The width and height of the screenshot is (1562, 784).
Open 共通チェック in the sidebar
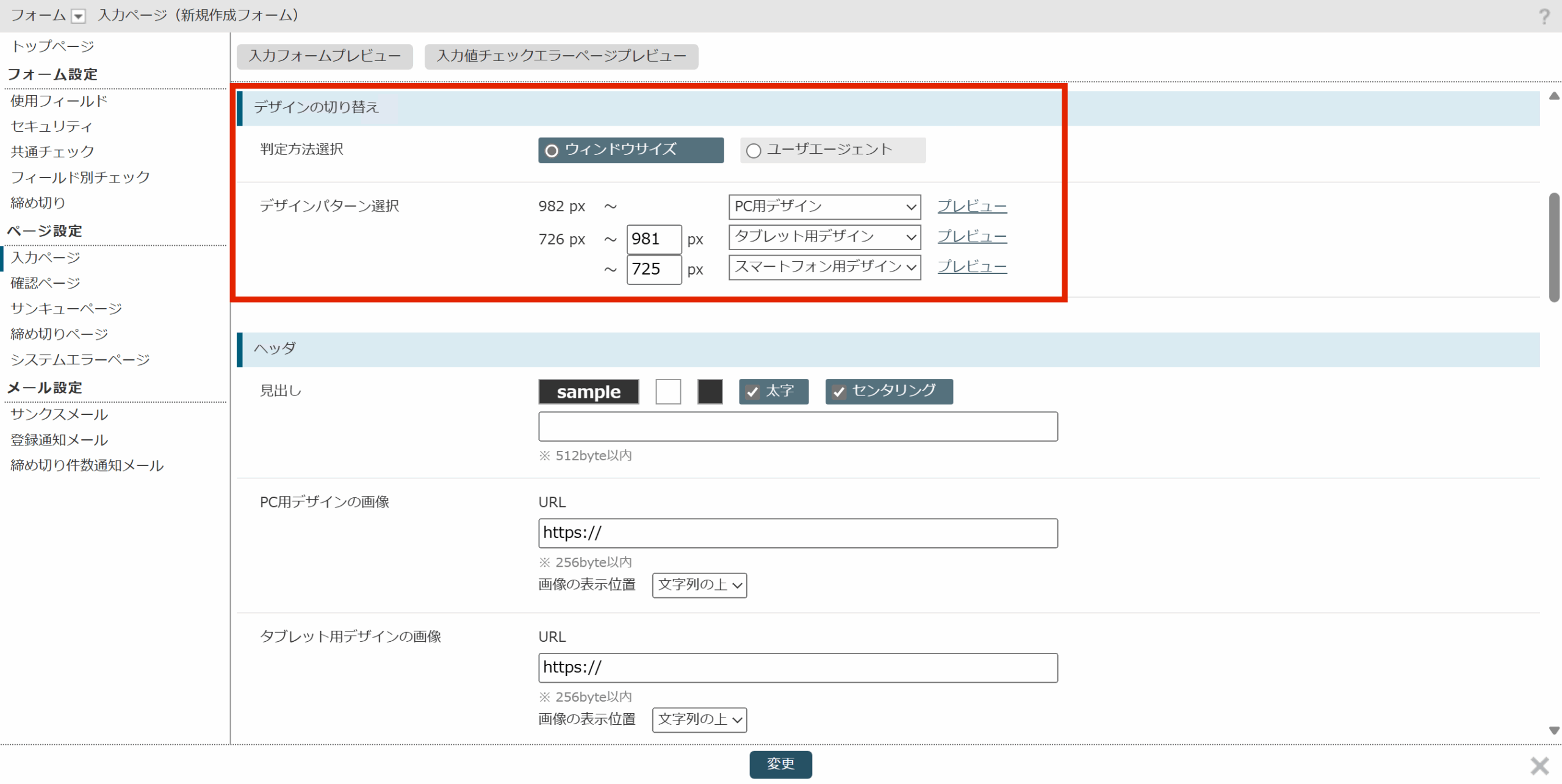click(52, 151)
